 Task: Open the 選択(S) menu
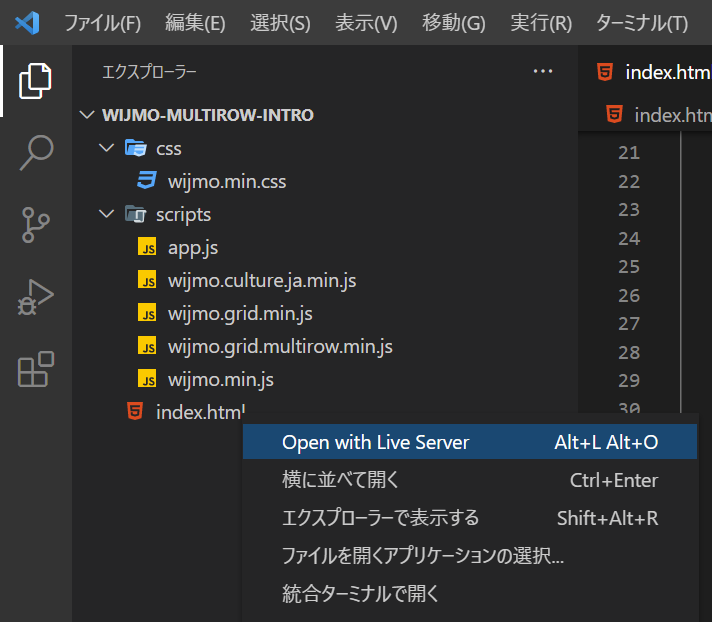(280, 23)
